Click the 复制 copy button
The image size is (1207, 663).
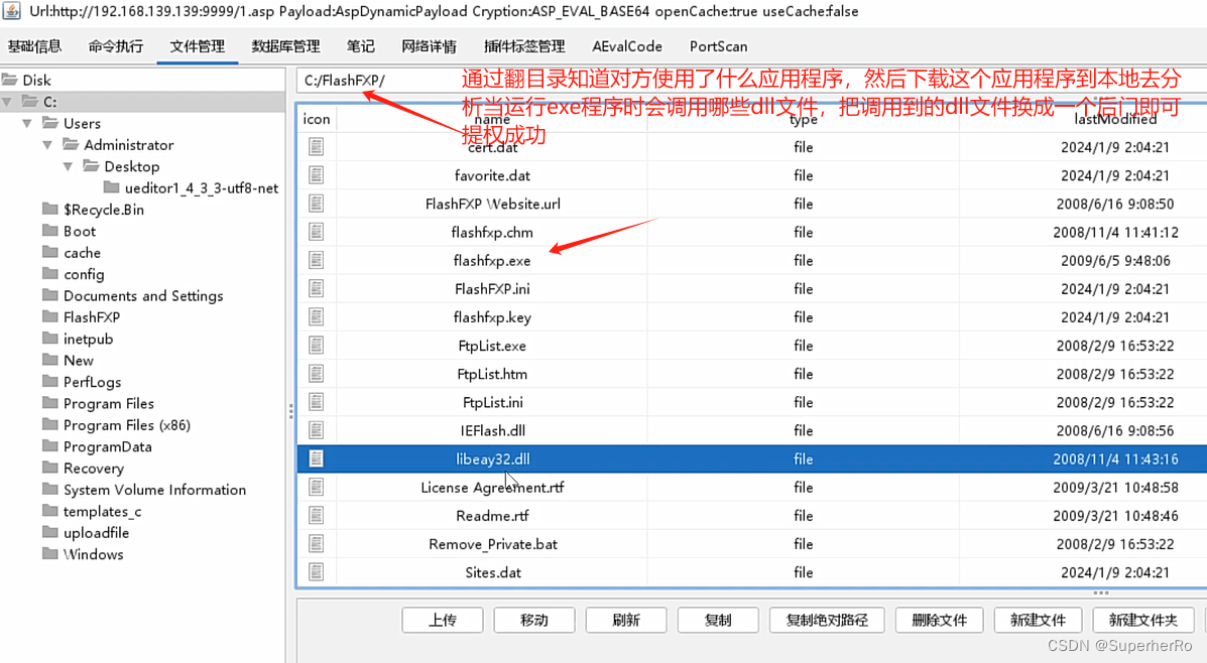pyautogui.click(x=718, y=620)
